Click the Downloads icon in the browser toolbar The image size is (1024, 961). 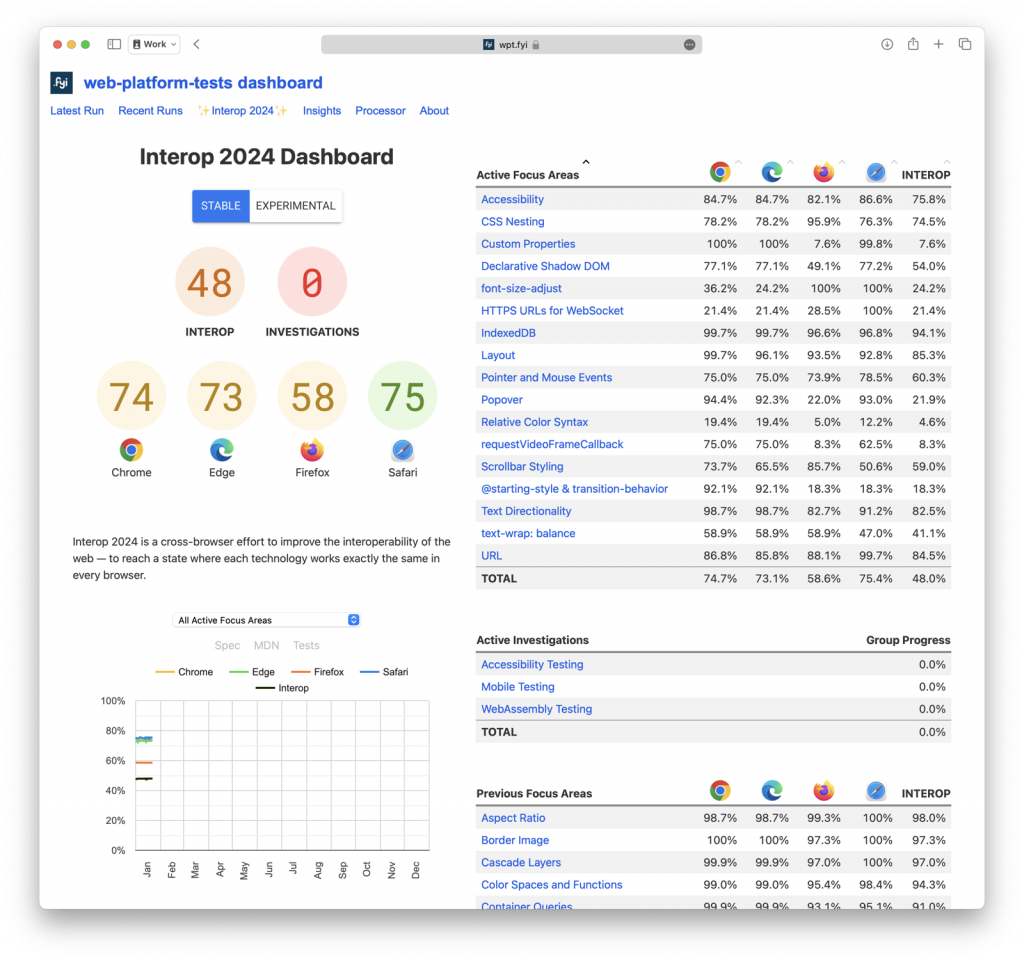click(886, 44)
